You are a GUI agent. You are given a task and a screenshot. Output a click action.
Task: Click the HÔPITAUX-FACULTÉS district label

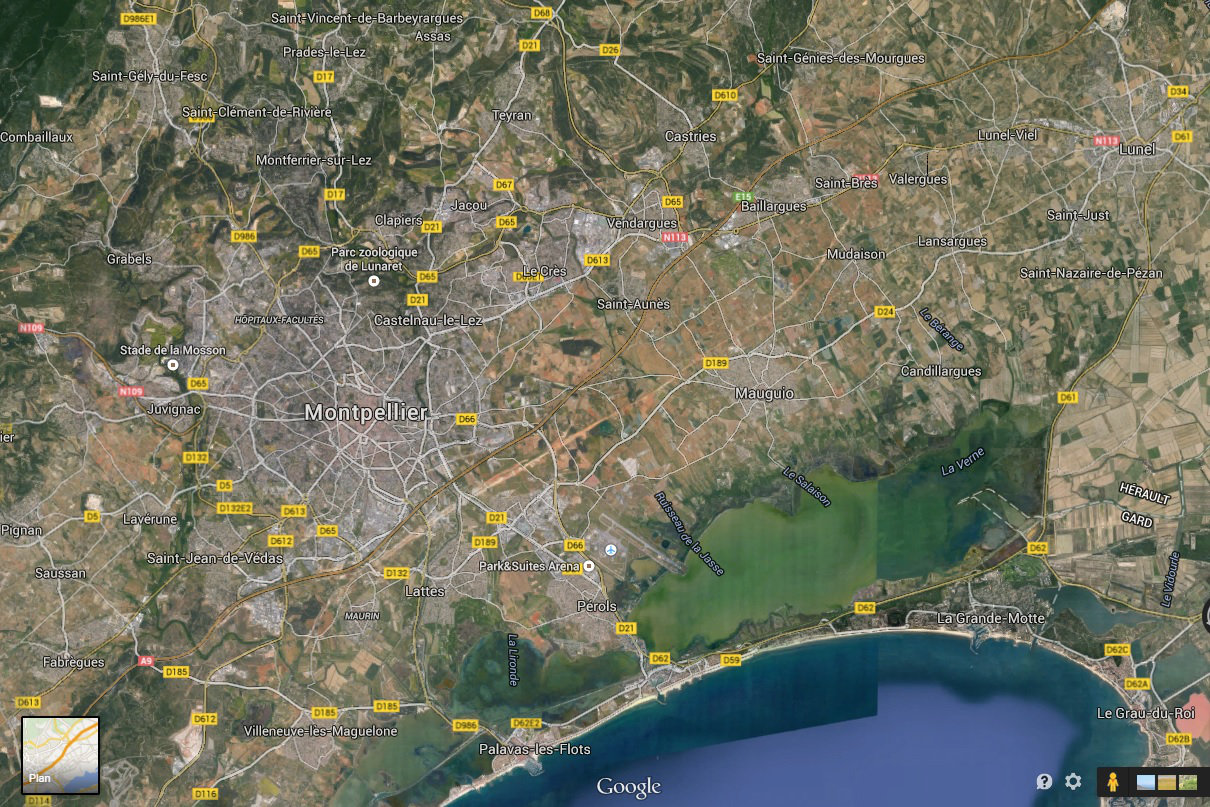278,320
